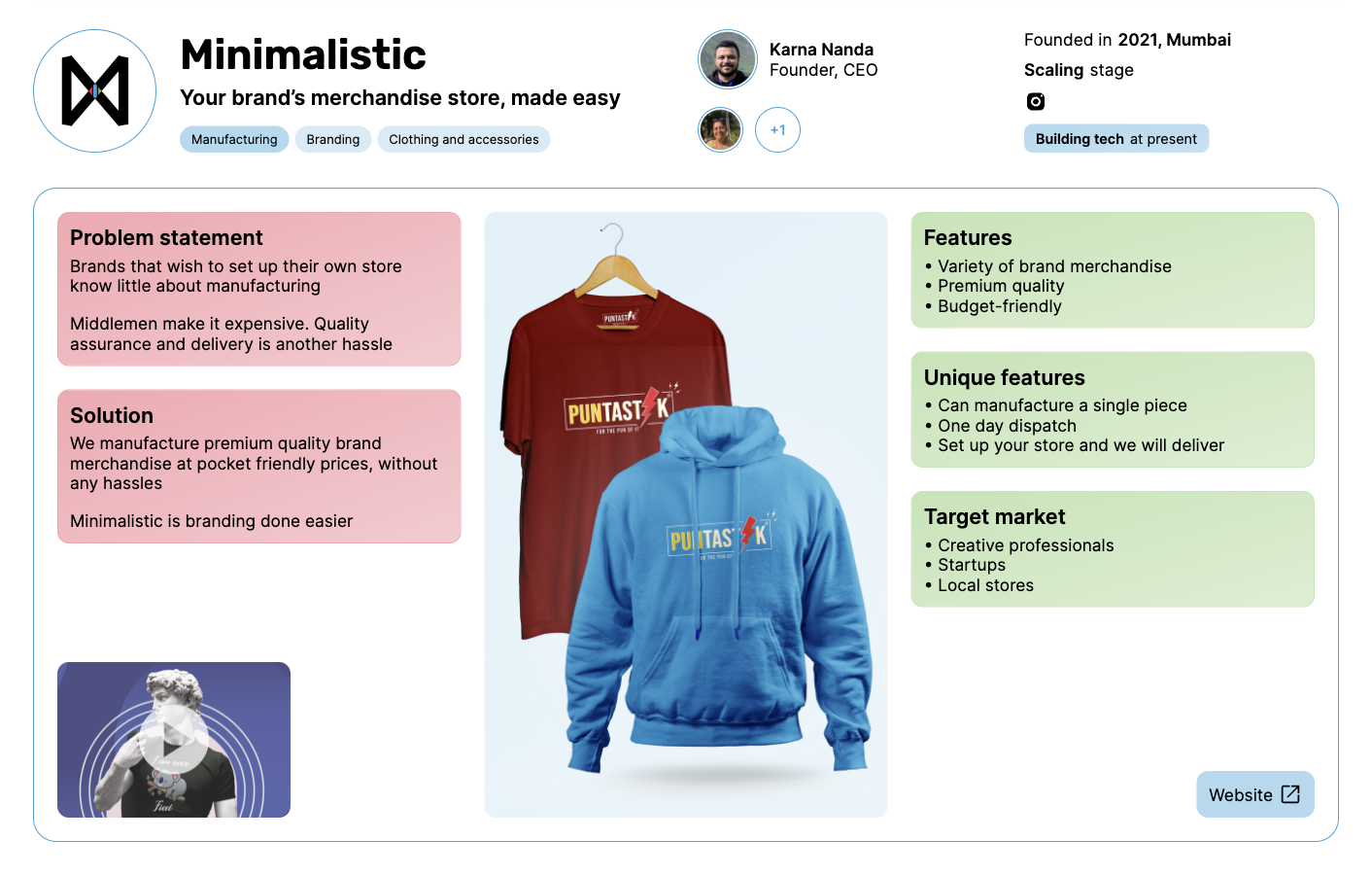
Task: Select the Manufacturing tag
Action: (x=234, y=139)
